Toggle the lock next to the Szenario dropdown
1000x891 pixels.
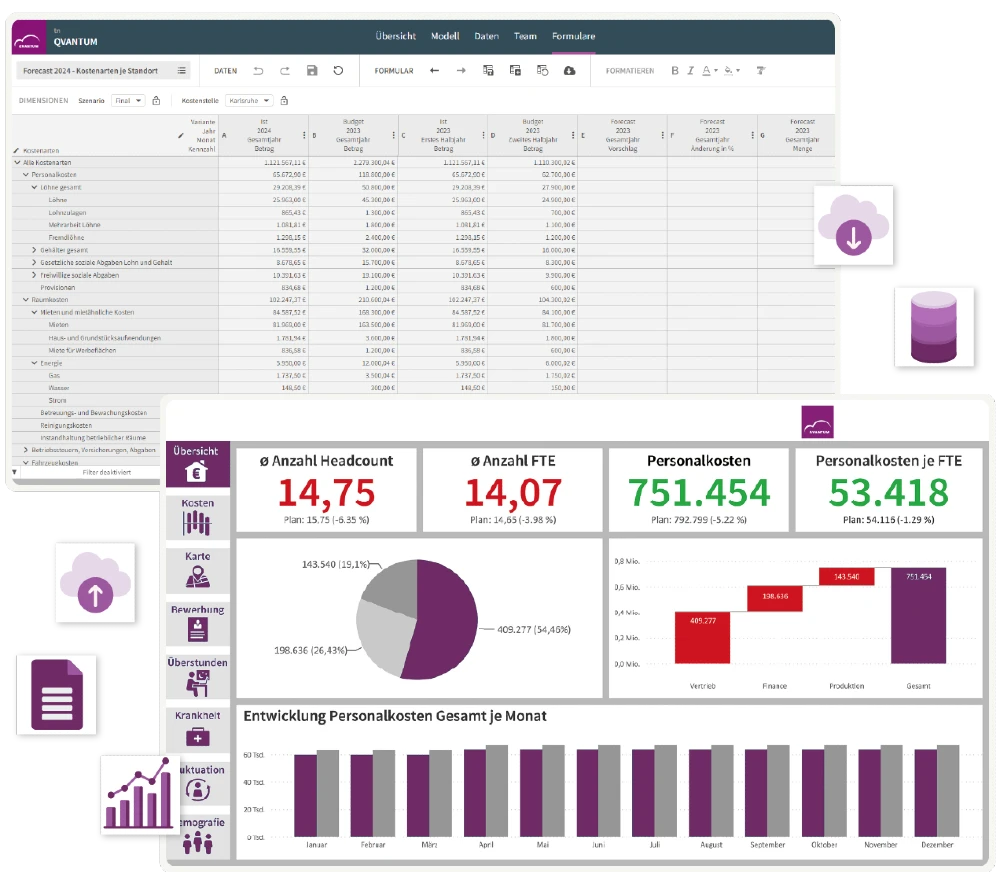coord(157,101)
